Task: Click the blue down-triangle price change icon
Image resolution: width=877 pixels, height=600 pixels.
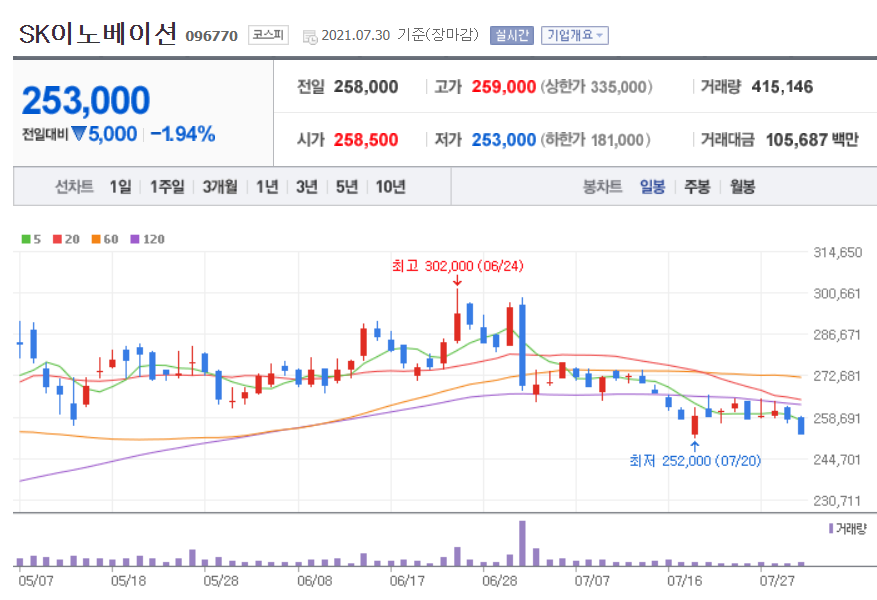Action: click(79, 134)
